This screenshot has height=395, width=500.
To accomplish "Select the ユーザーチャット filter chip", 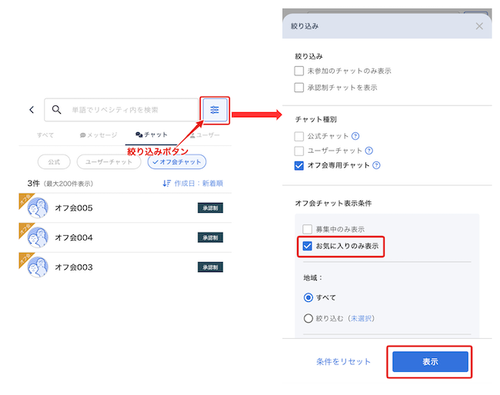I will pyautogui.click(x=109, y=162).
